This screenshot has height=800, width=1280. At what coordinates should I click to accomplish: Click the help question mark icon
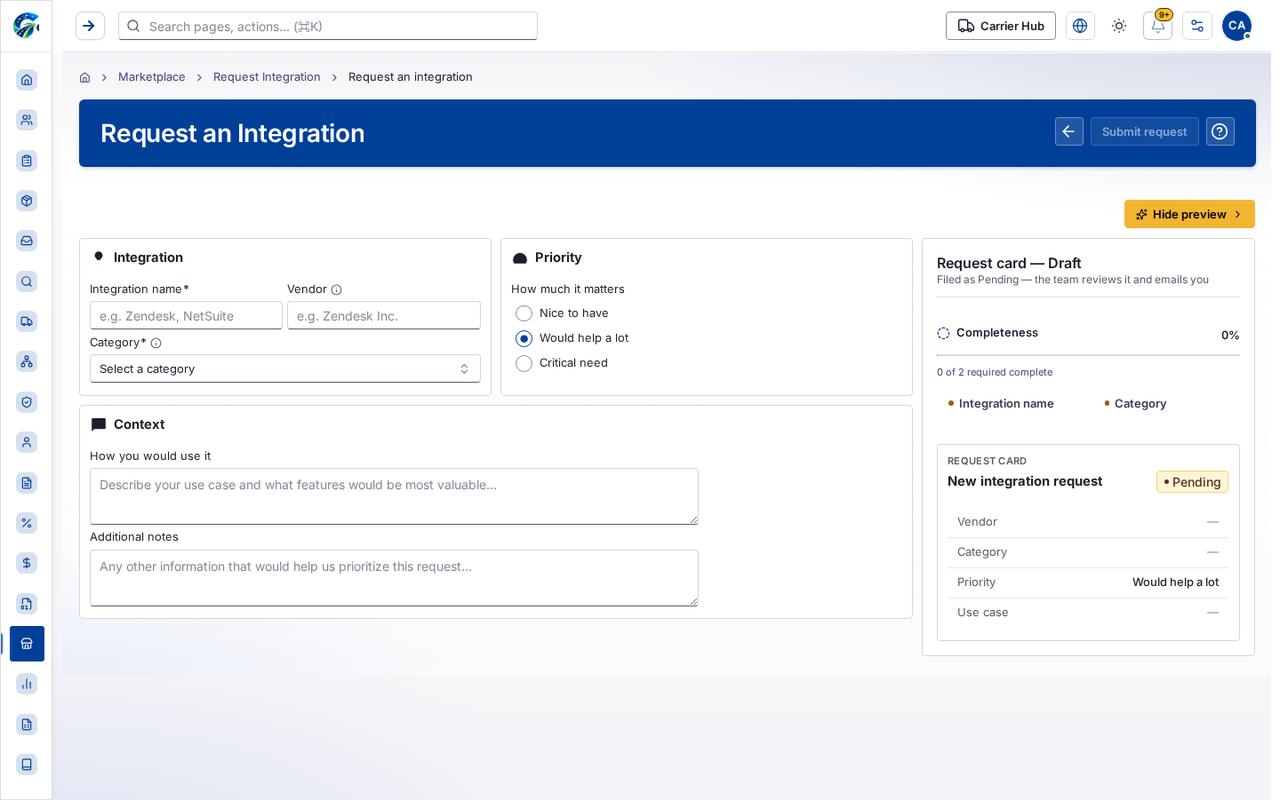(x=1220, y=132)
